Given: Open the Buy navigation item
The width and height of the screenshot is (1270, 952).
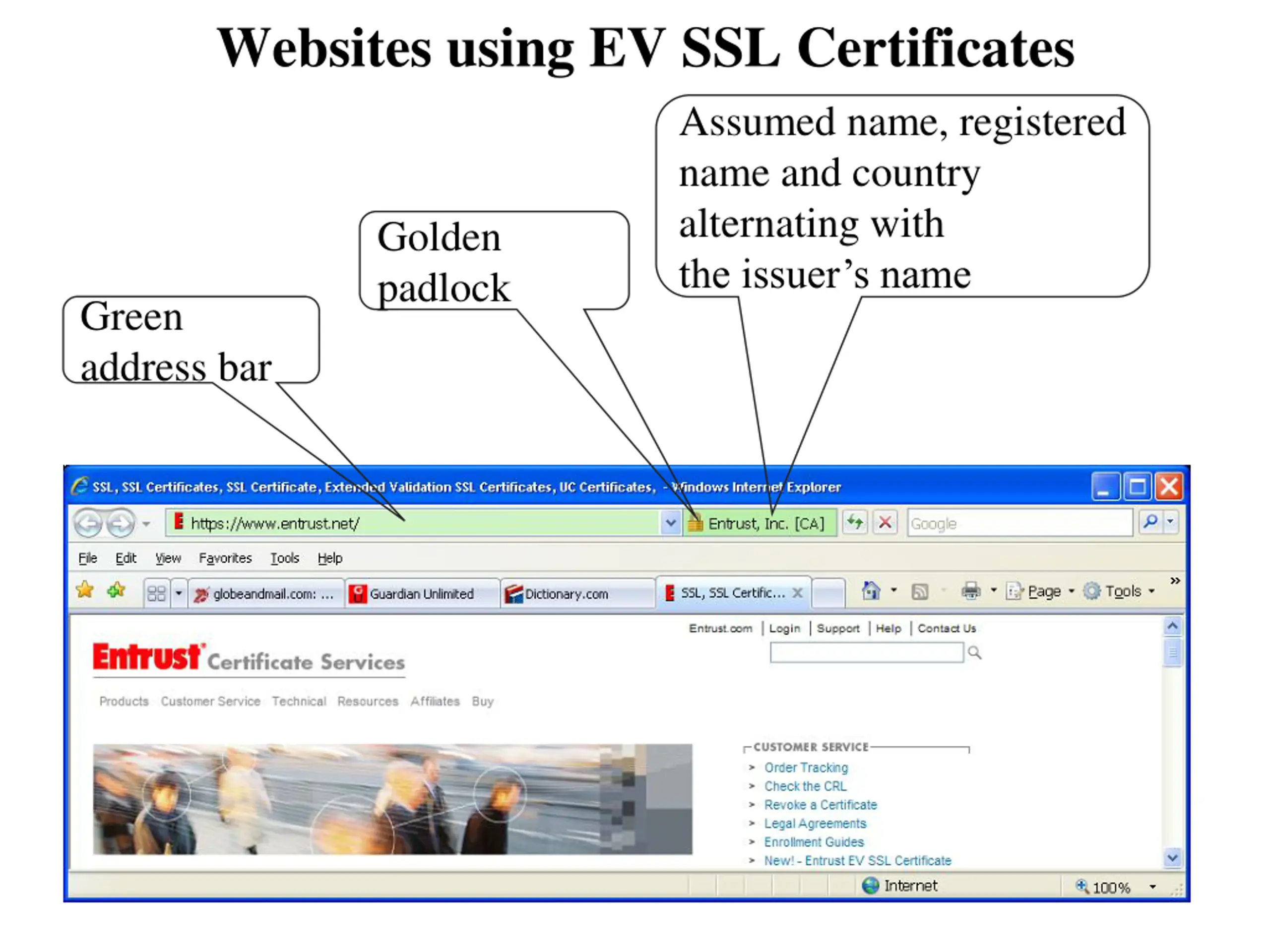Looking at the screenshot, I should tap(483, 701).
